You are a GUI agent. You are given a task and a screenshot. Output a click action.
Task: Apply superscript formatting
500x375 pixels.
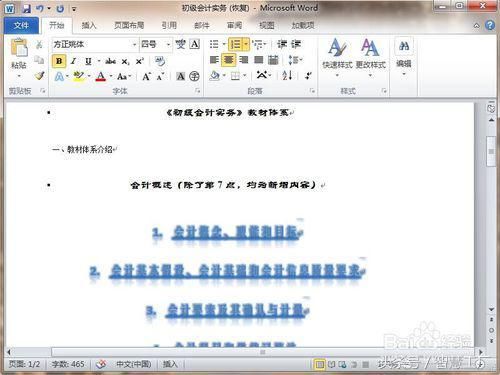[x=139, y=61]
